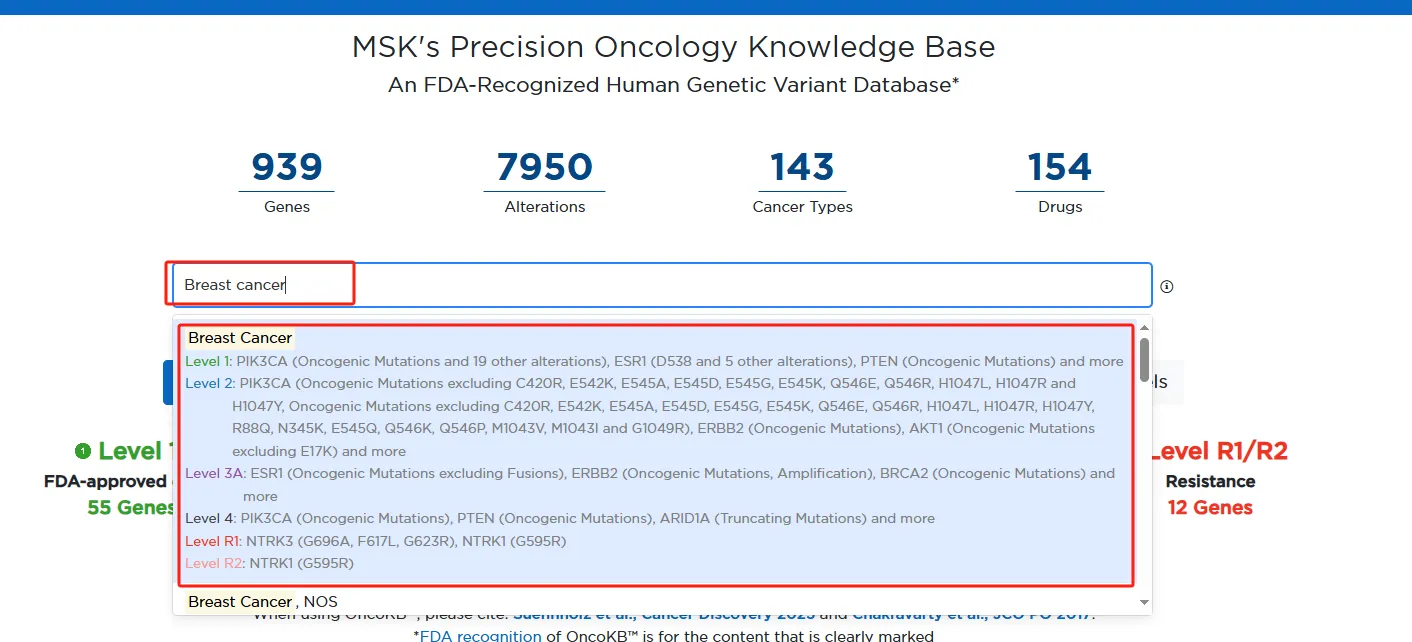The image size is (1412, 642).
Task: Click the dropdown scrollbar down arrow
Action: [x=1144, y=602]
